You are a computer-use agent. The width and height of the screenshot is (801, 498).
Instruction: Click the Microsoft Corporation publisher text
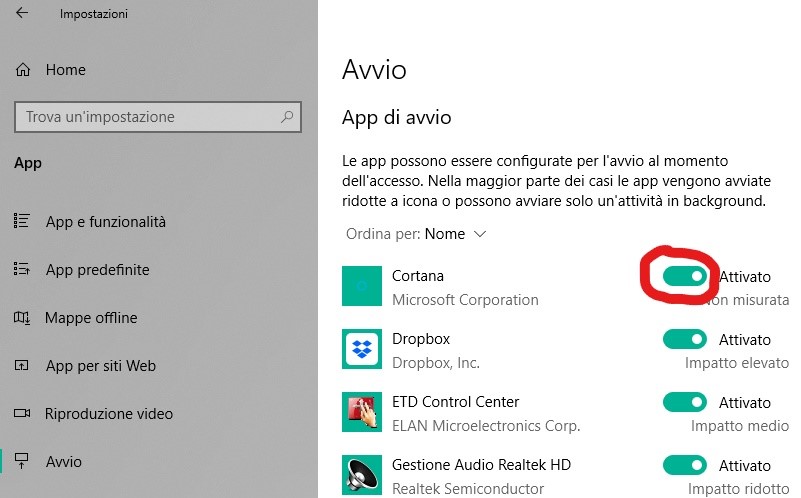coord(465,300)
